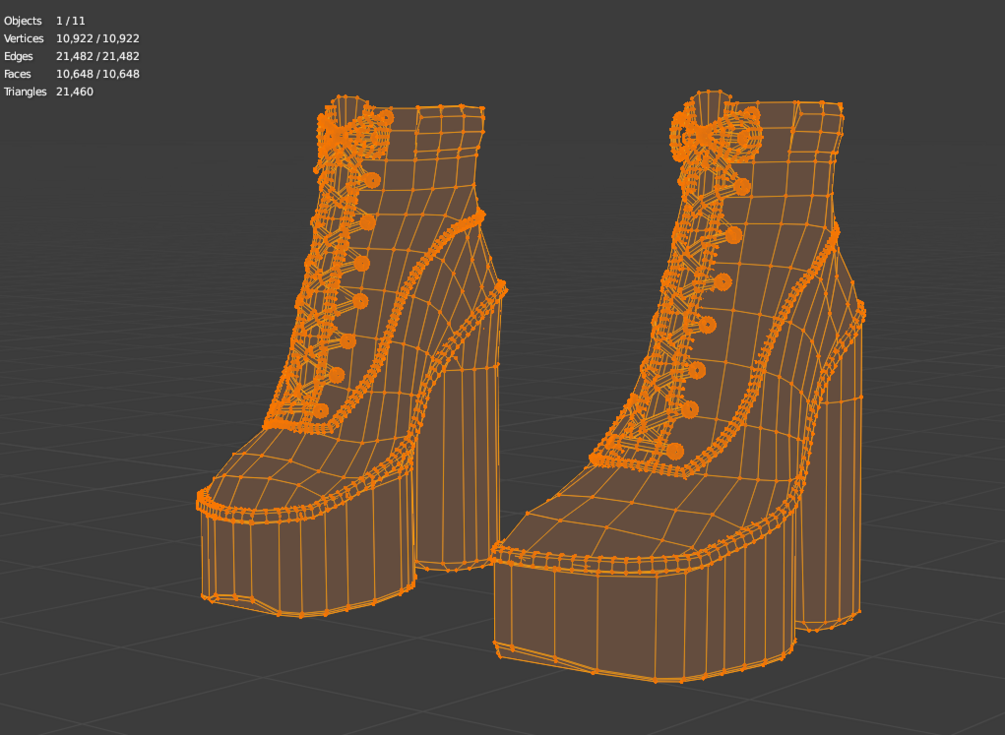1005x735 pixels.
Task: Click the "Edges" statistics label
Action: [18, 56]
